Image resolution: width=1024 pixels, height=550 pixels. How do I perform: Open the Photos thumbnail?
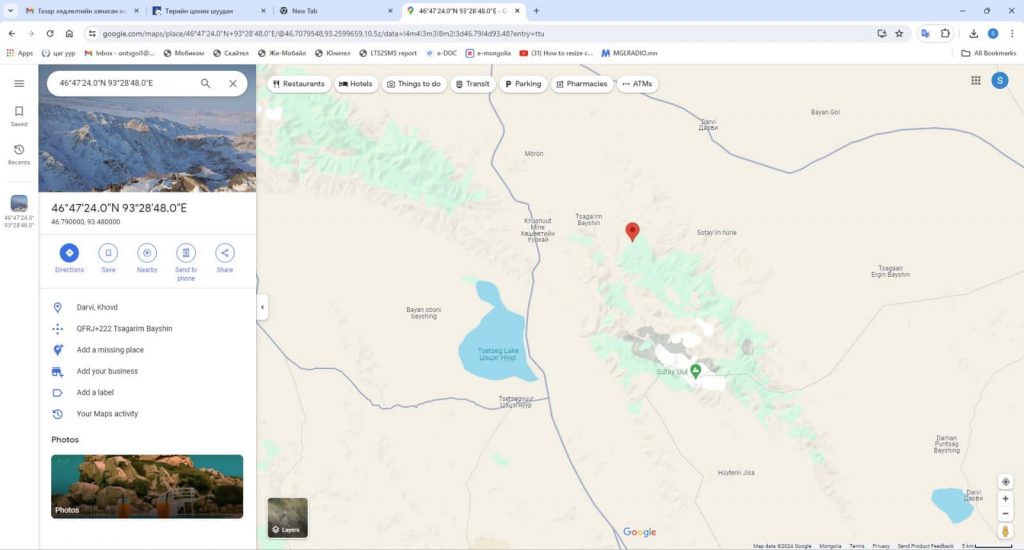click(x=147, y=486)
